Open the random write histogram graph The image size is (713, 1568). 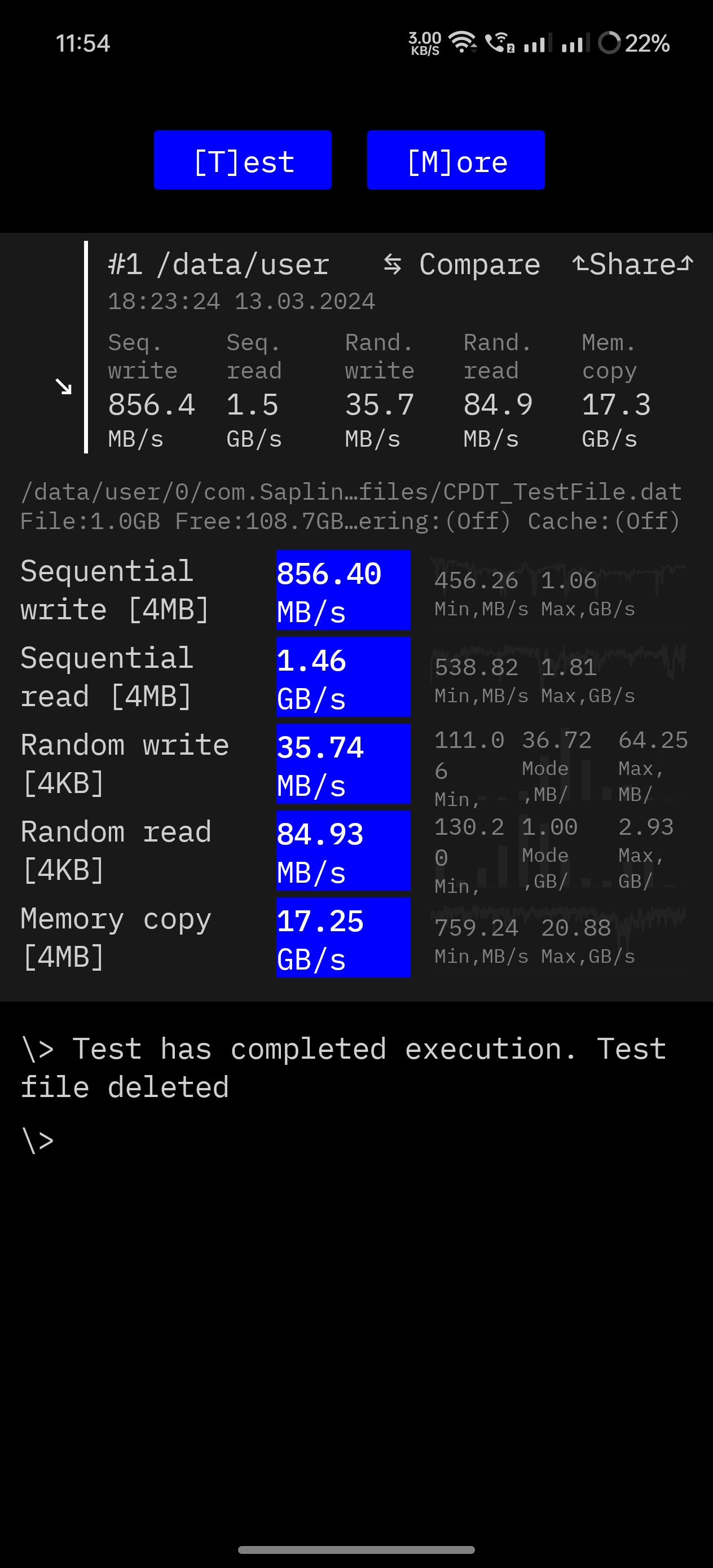click(x=558, y=764)
